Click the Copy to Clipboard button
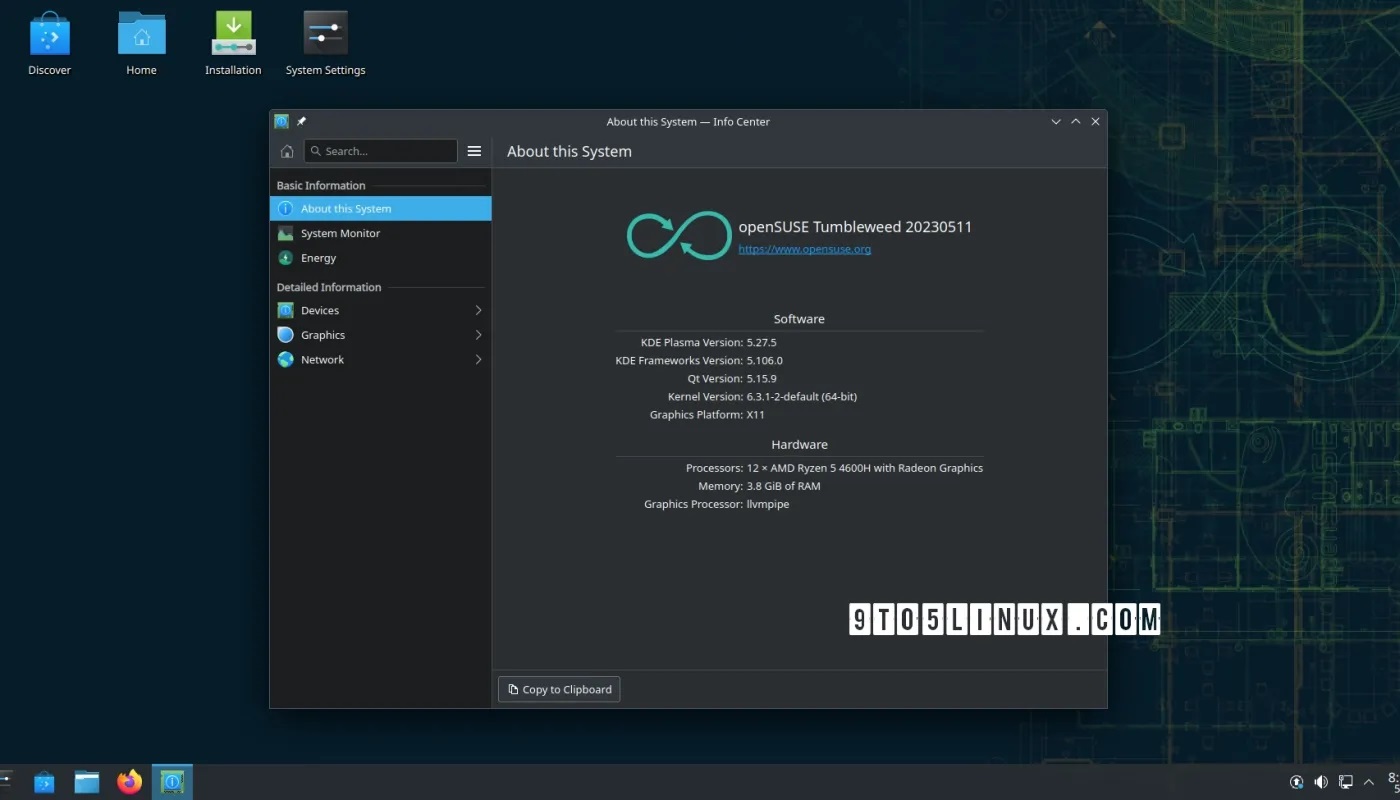 (x=558, y=689)
